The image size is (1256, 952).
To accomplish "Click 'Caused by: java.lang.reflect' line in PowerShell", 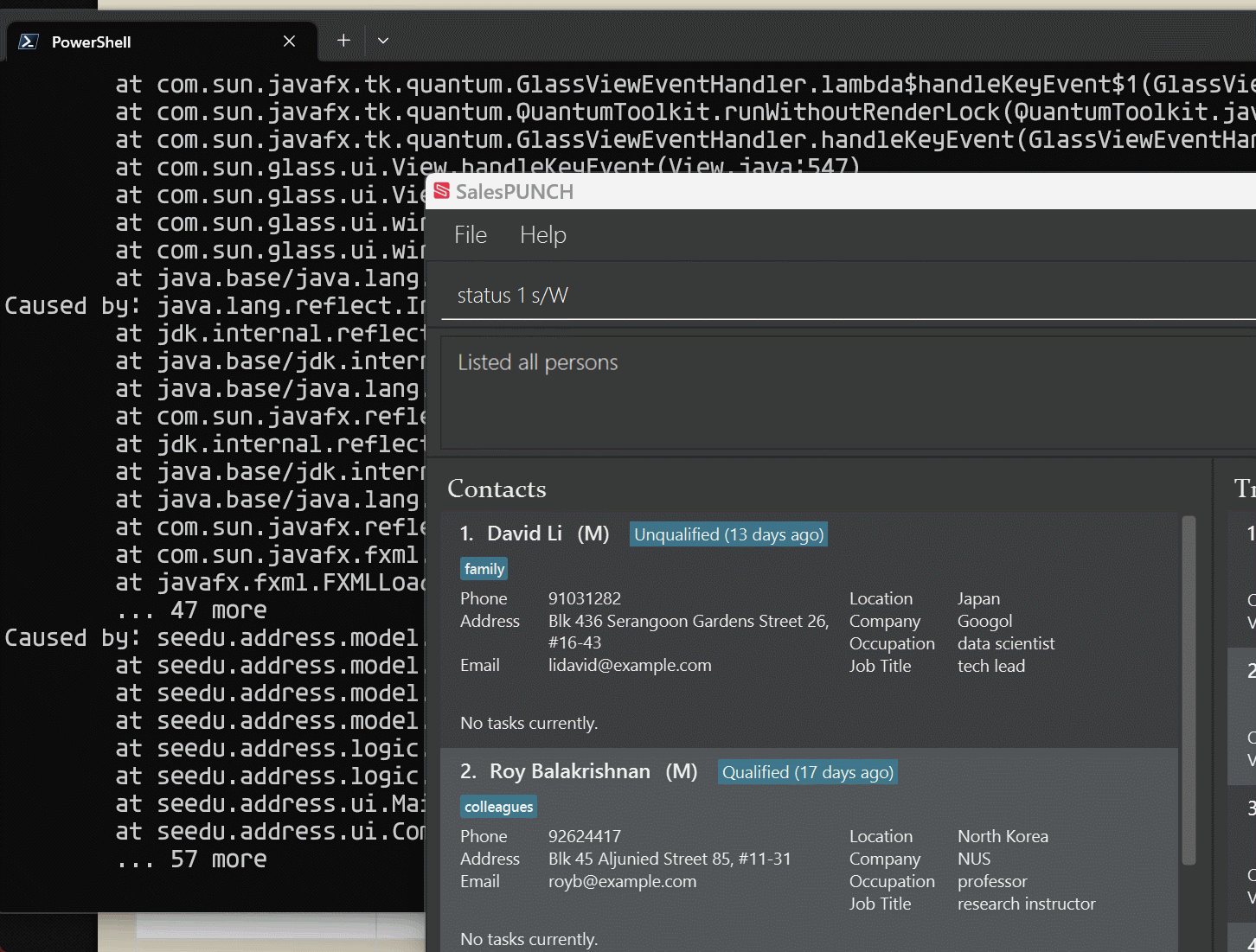I will [215, 306].
